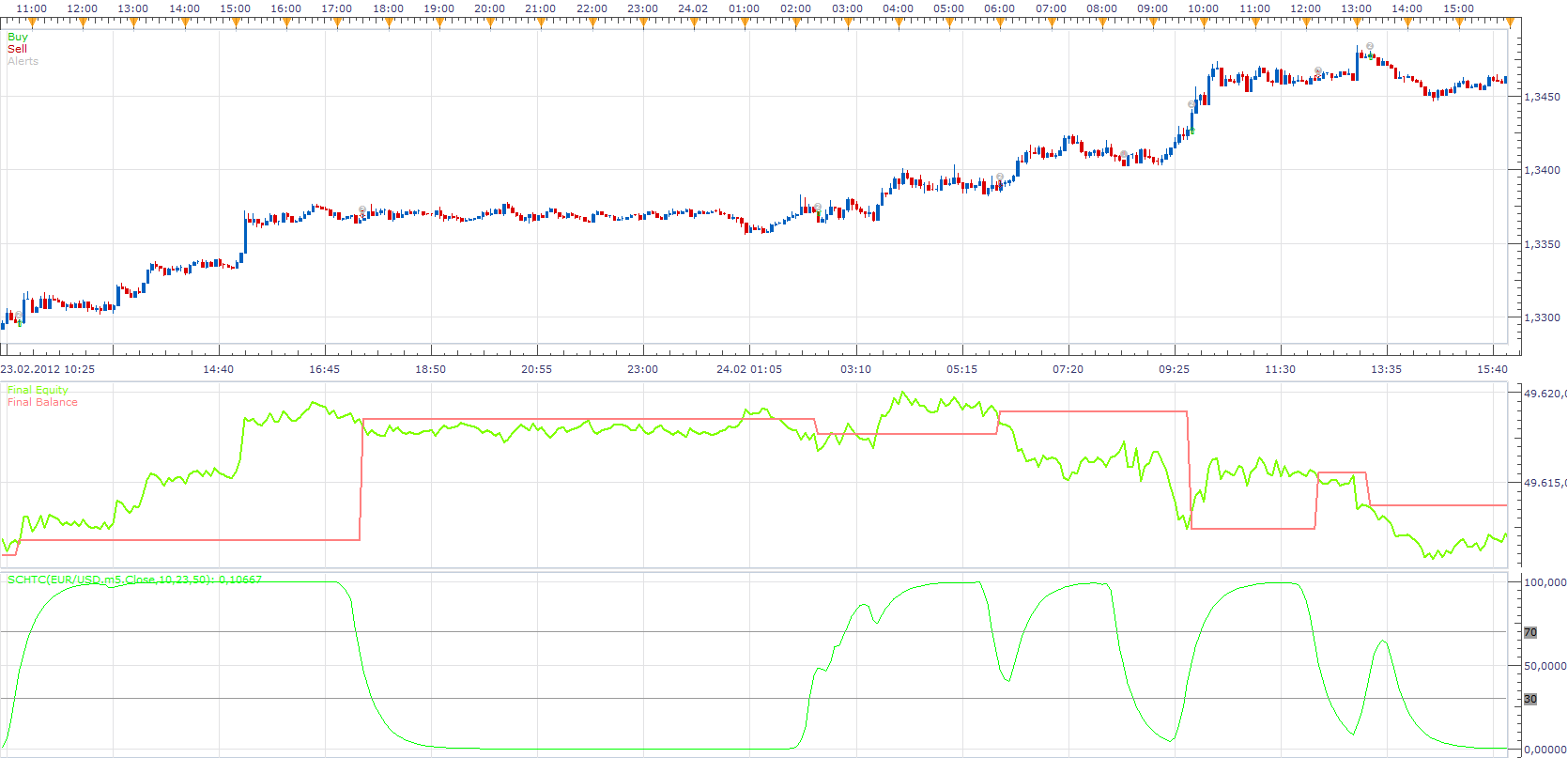This screenshot has height=758, width=1568.
Task: Select the orange marker below 18:00
Action: click(387, 23)
